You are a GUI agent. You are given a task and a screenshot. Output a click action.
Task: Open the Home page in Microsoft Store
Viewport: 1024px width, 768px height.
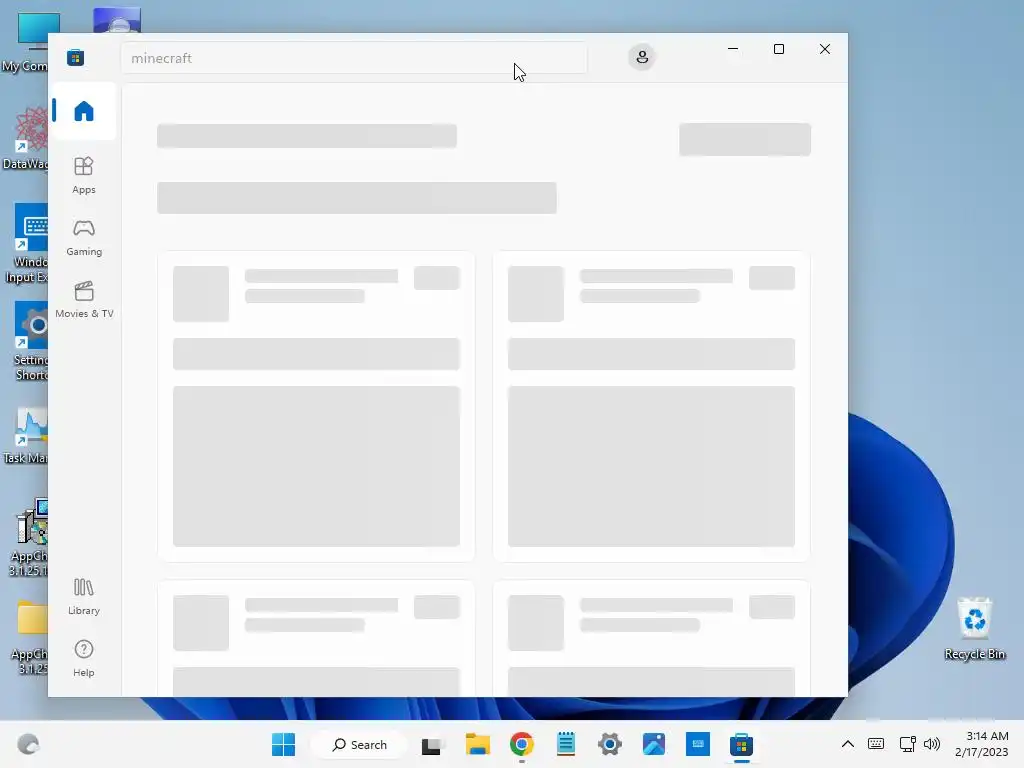pyautogui.click(x=84, y=111)
